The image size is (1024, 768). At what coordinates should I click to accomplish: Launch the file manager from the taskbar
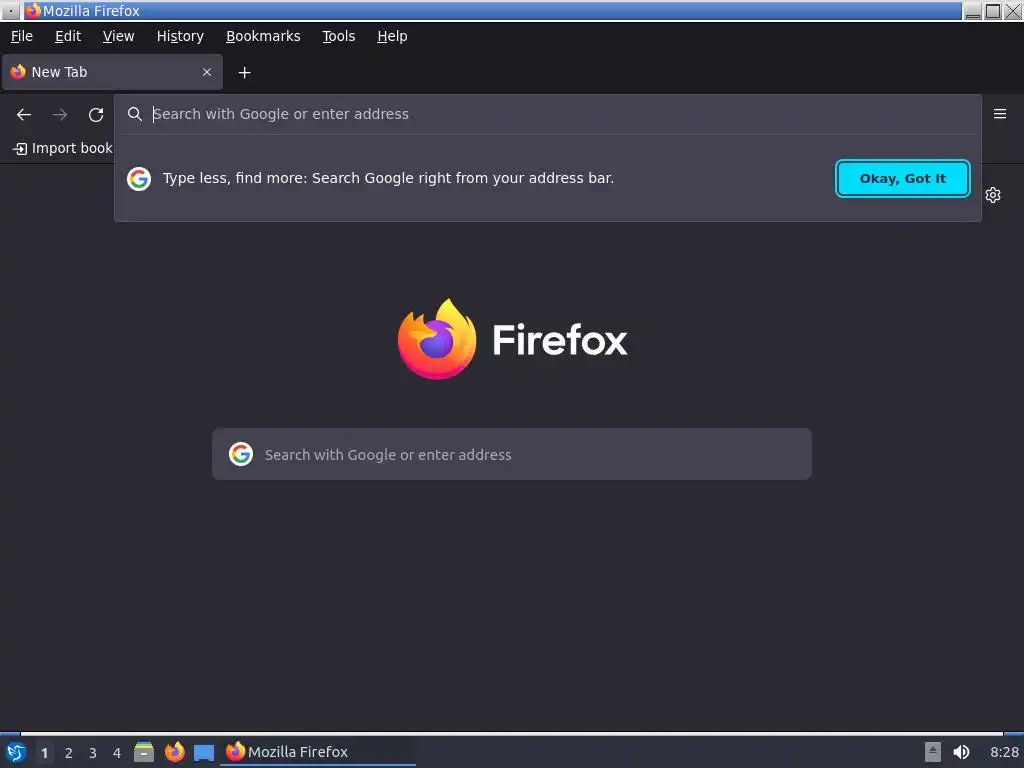coord(144,752)
